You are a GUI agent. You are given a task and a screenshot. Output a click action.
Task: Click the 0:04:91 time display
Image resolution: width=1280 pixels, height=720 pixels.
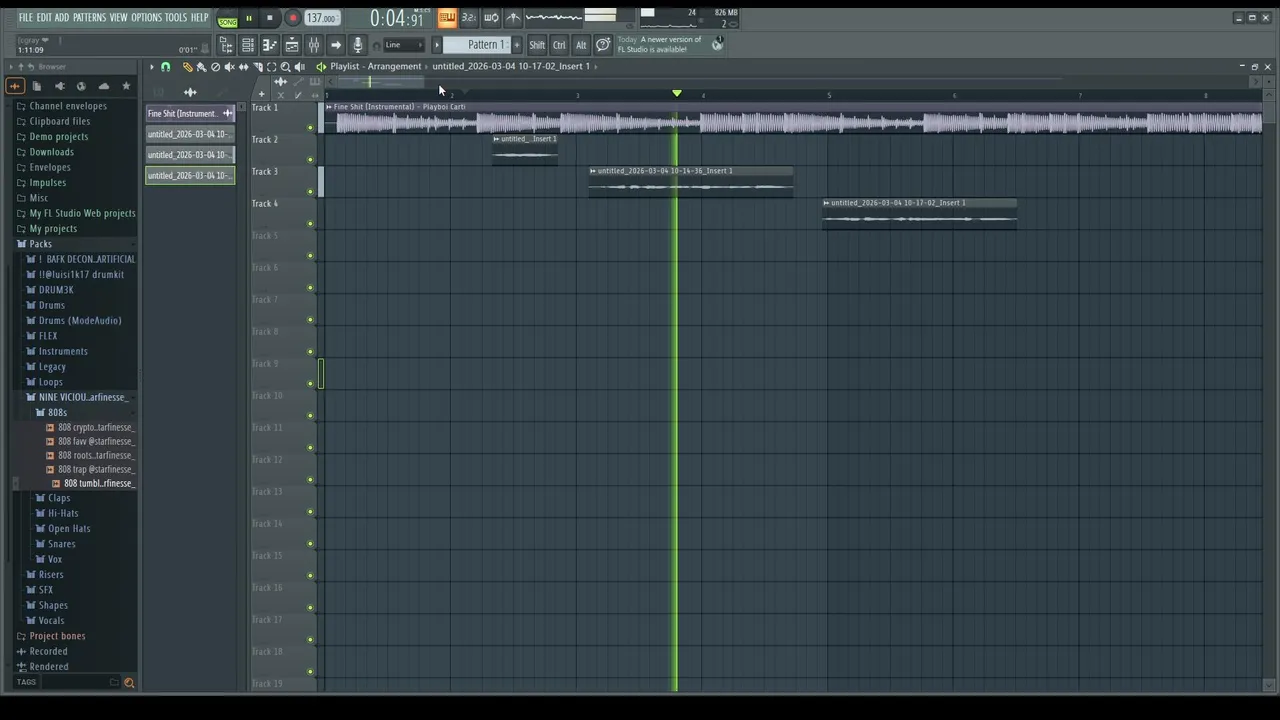point(397,18)
